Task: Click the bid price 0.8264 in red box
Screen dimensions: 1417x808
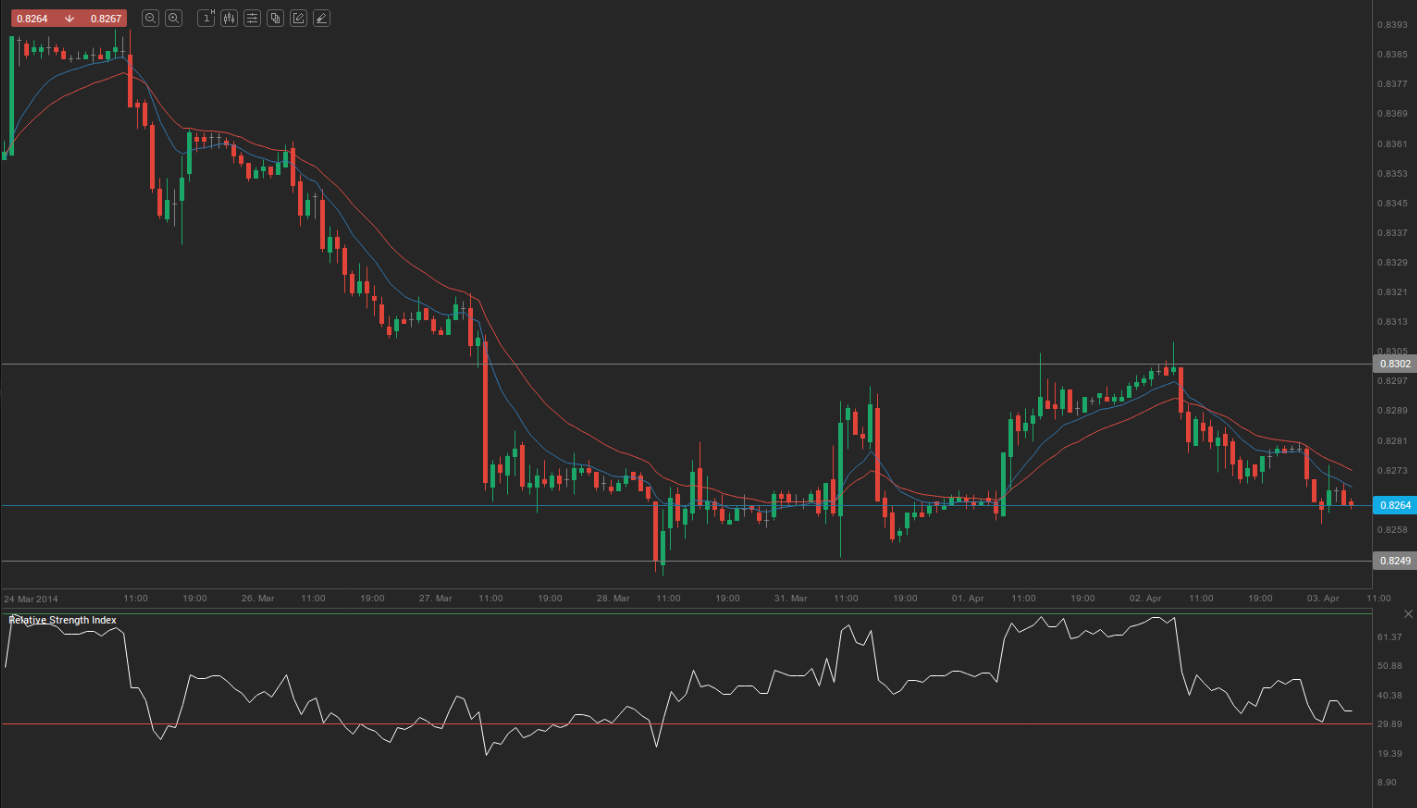Action: point(30,18)
